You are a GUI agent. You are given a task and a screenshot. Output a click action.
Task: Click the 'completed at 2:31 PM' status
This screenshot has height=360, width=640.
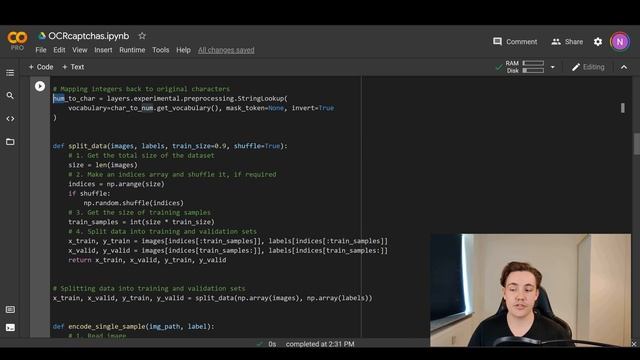[320, 344]
